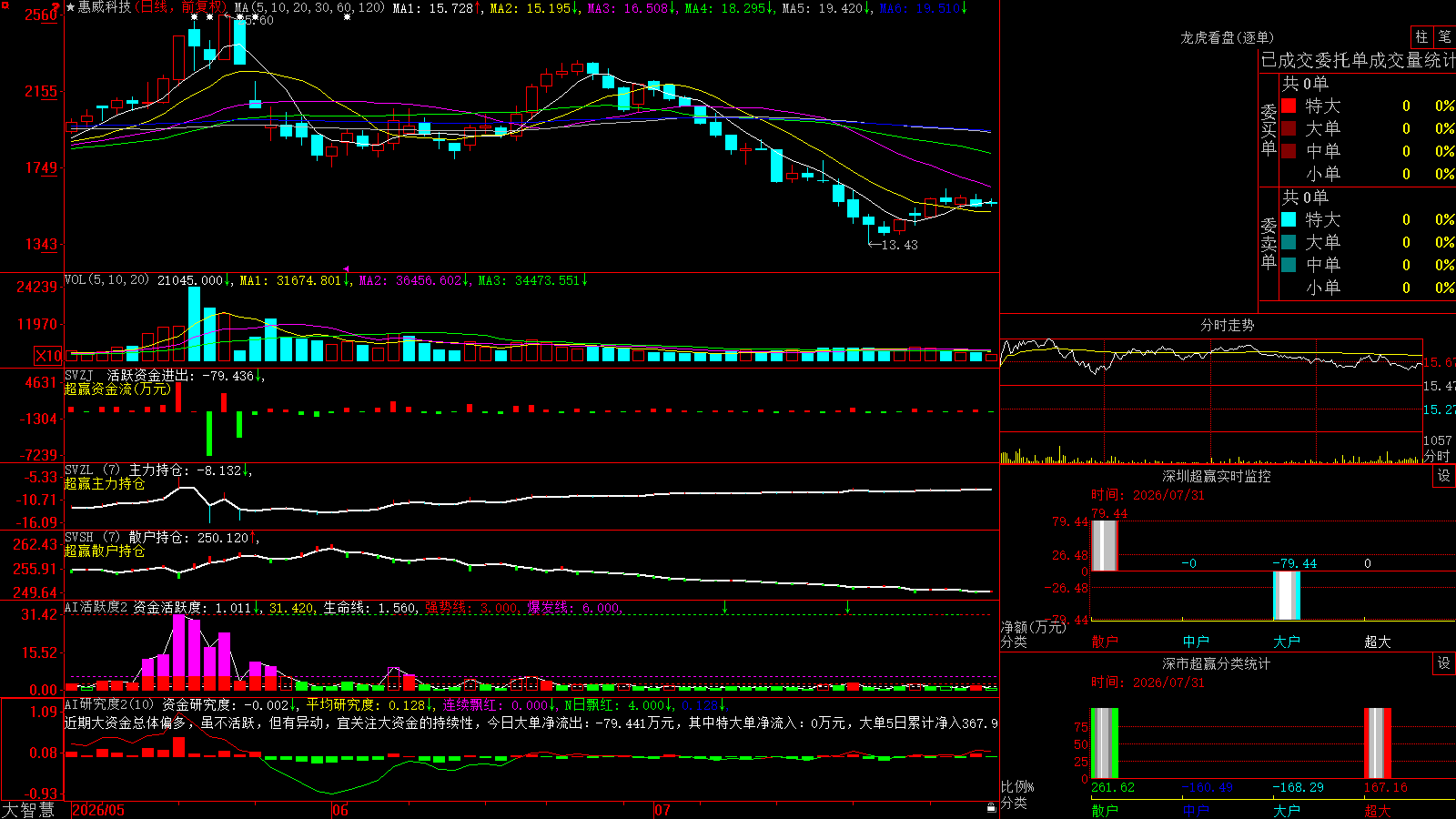
Task: Click the 委买单 vertical label
Action: click(1269, 130)
